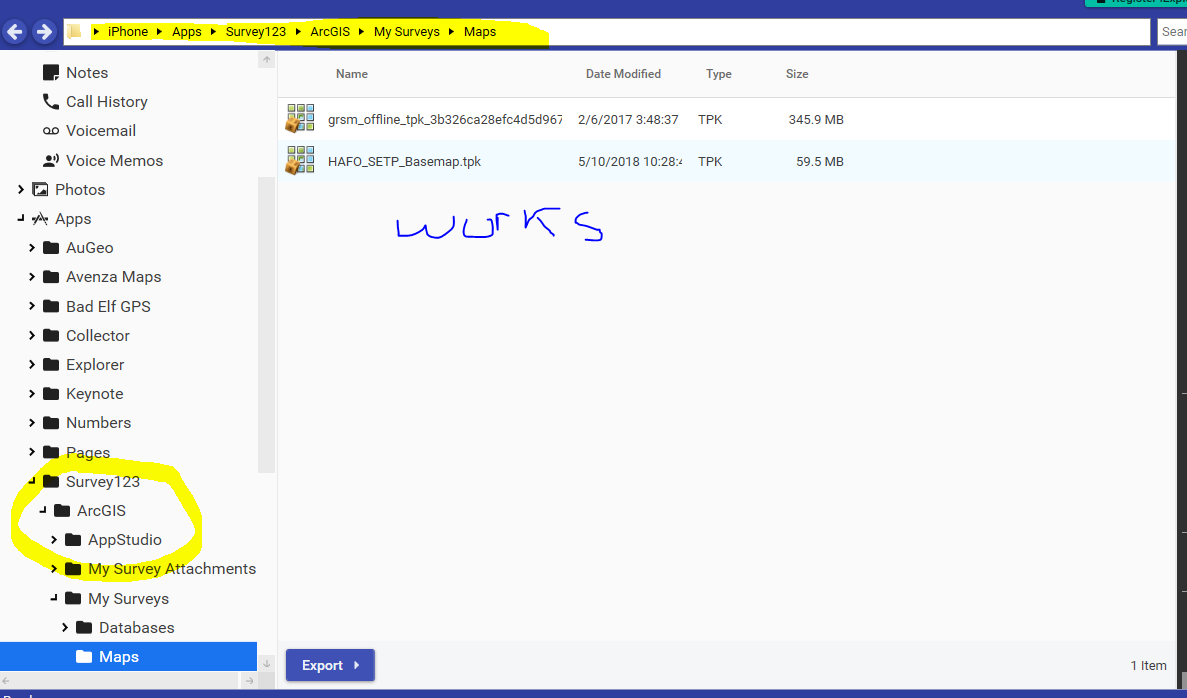Click the sidebar scroll-up arrow
Image resolution: width=1187 pixels, height=698 pixels.
pyautogui.click(x=266, y=59)
